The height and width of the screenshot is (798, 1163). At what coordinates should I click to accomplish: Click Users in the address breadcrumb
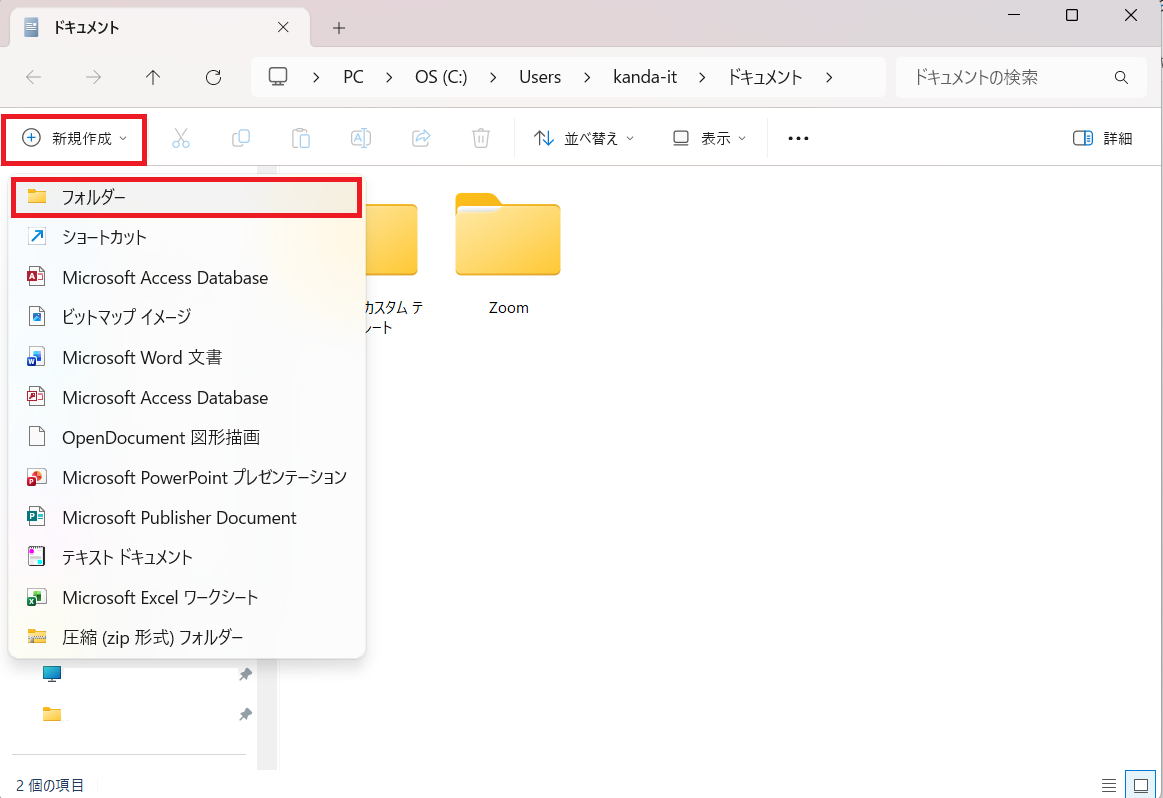pyautogui.click(x=540, y=77)
